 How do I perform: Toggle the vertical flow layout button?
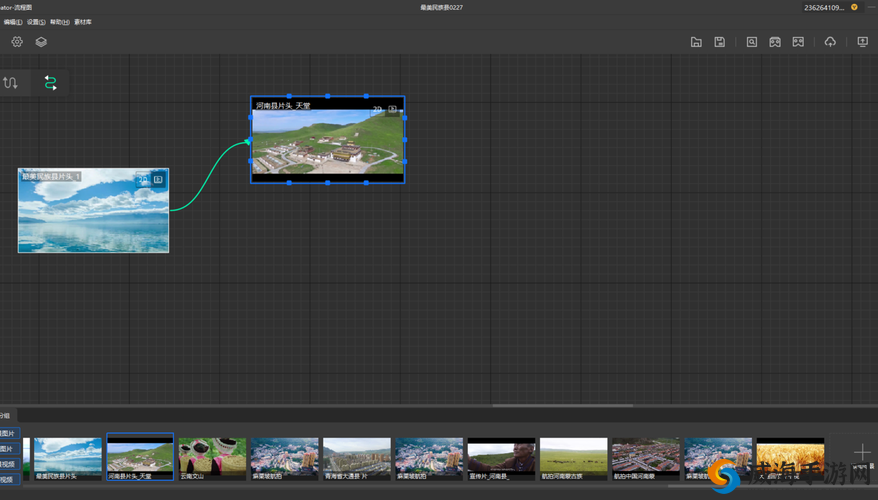(10, 83)
